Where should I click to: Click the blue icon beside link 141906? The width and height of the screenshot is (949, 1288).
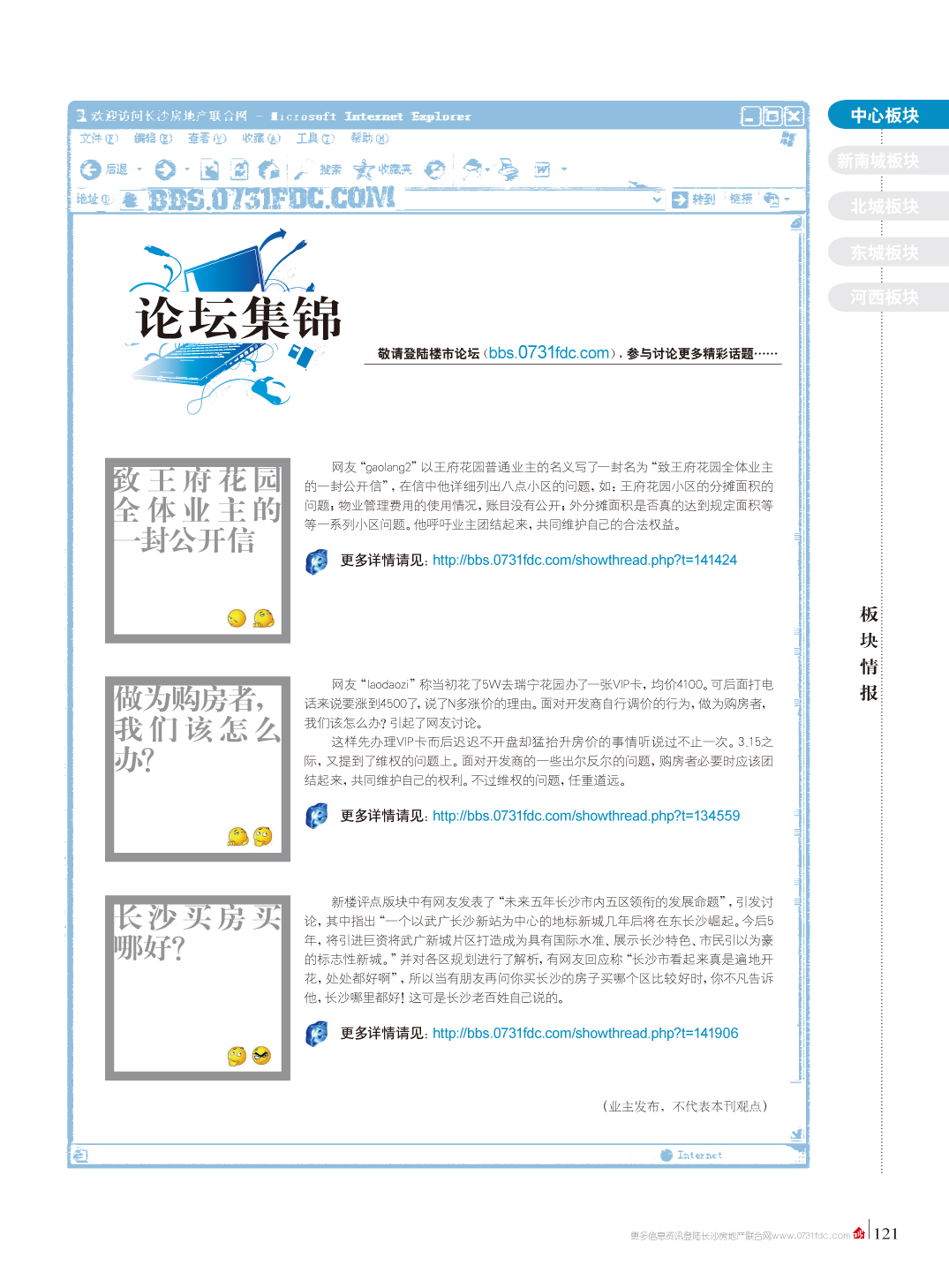(317, 1033)
